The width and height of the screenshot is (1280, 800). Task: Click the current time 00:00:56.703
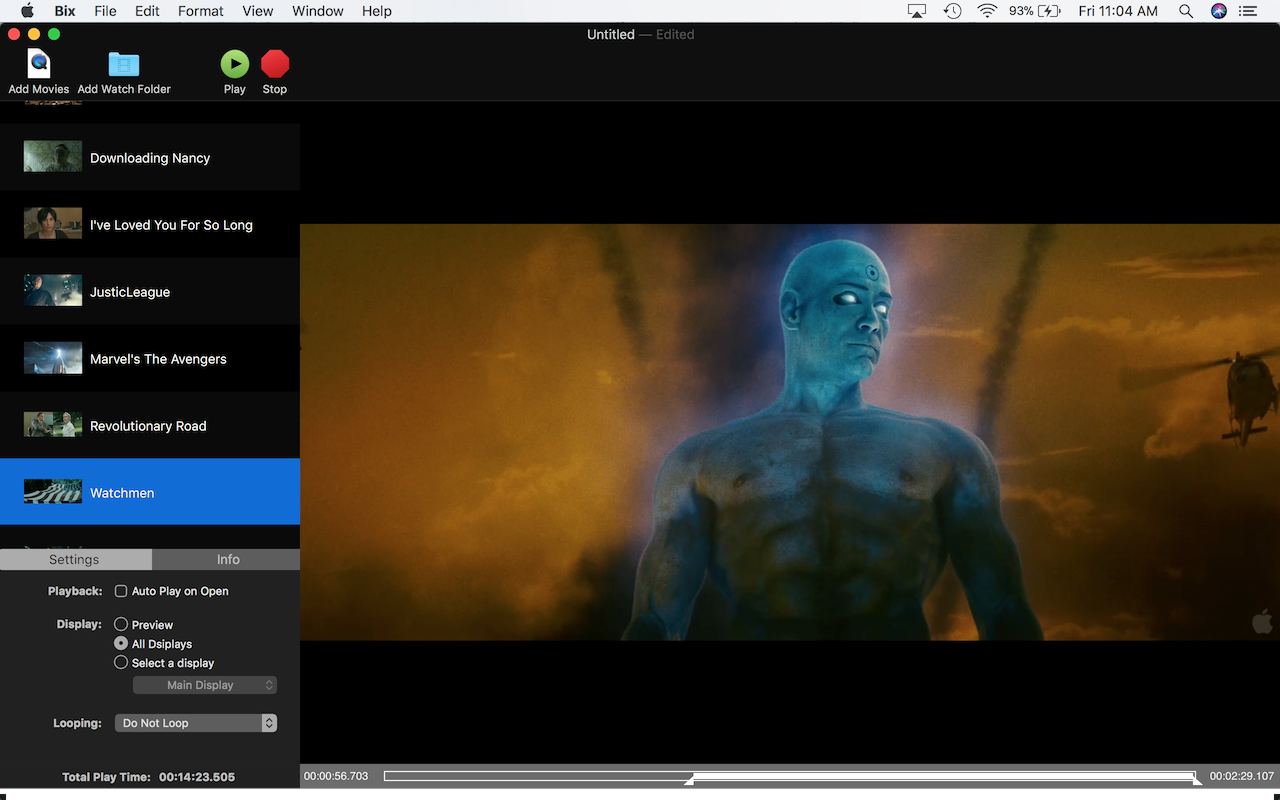336,776
